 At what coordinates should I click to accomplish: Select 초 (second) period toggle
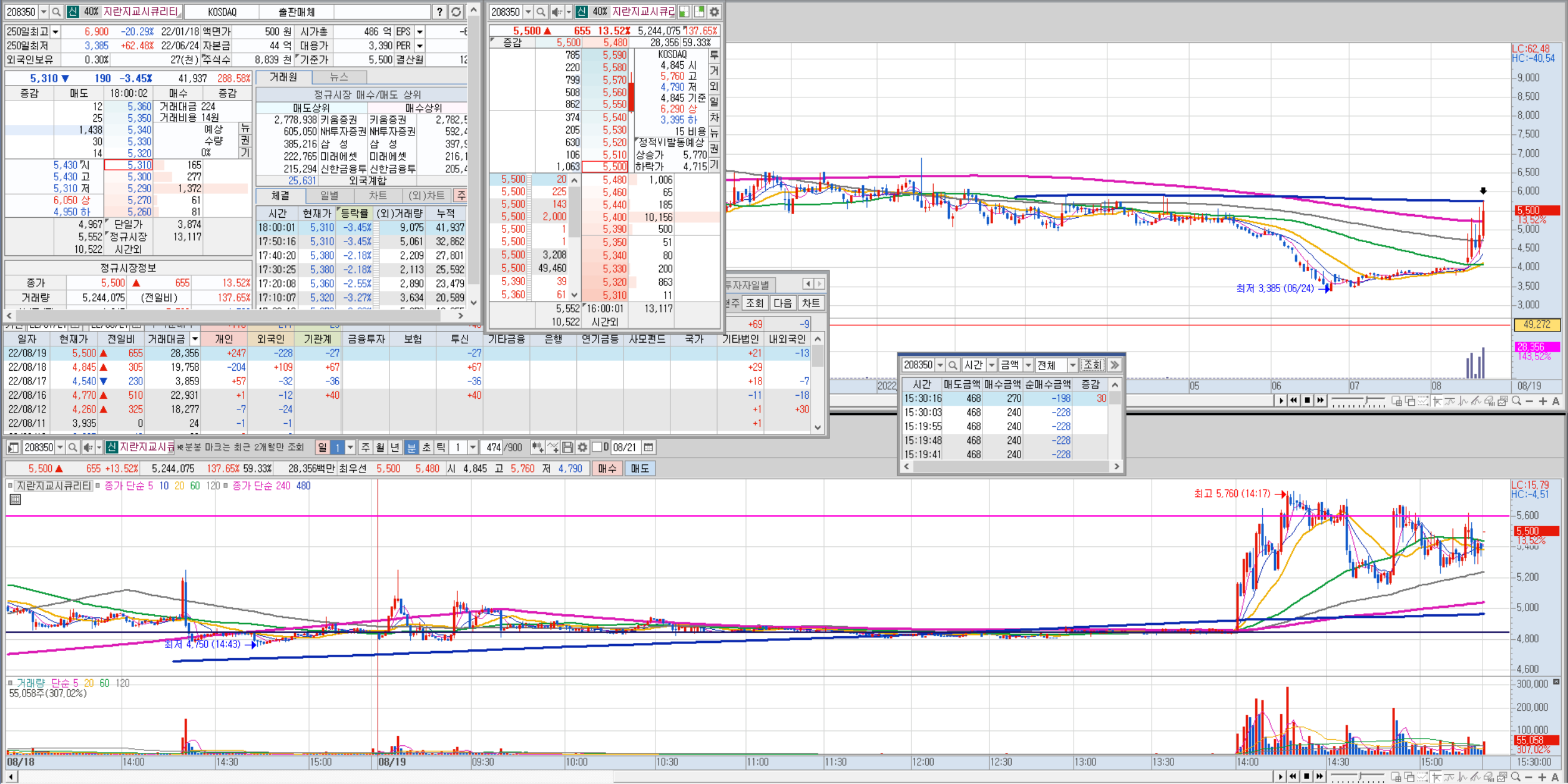[426, 447]
